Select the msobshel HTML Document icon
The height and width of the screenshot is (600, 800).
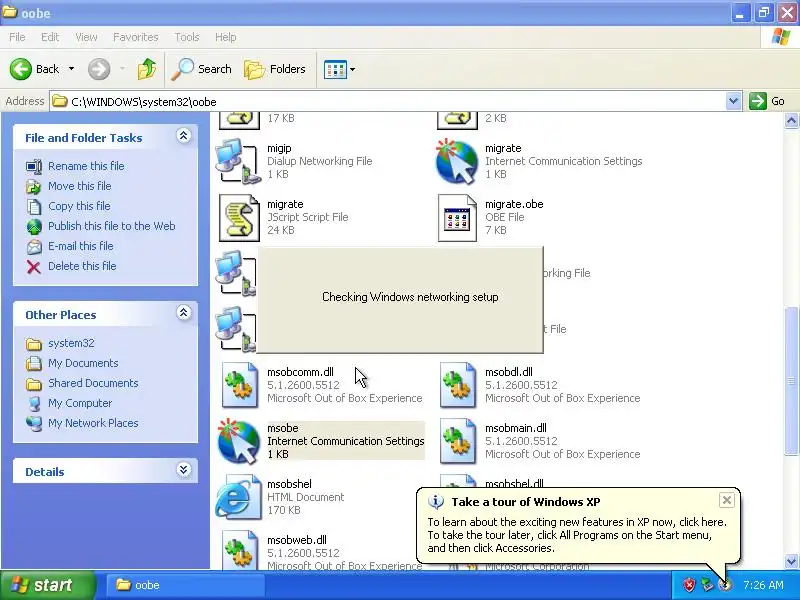click(x=238, y=497)
